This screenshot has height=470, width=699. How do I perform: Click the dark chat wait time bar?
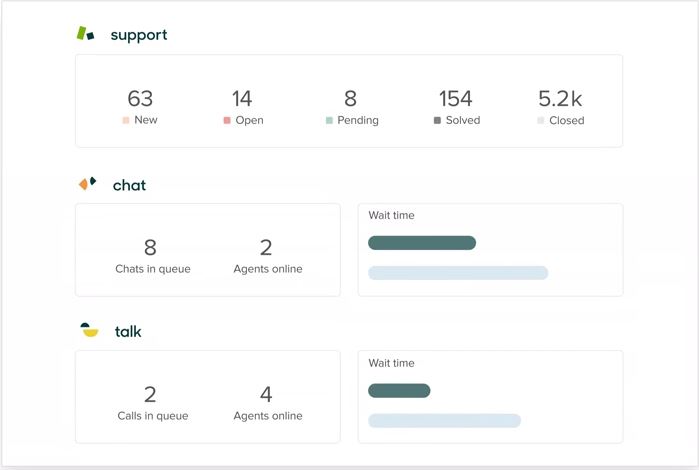point(422,243)
